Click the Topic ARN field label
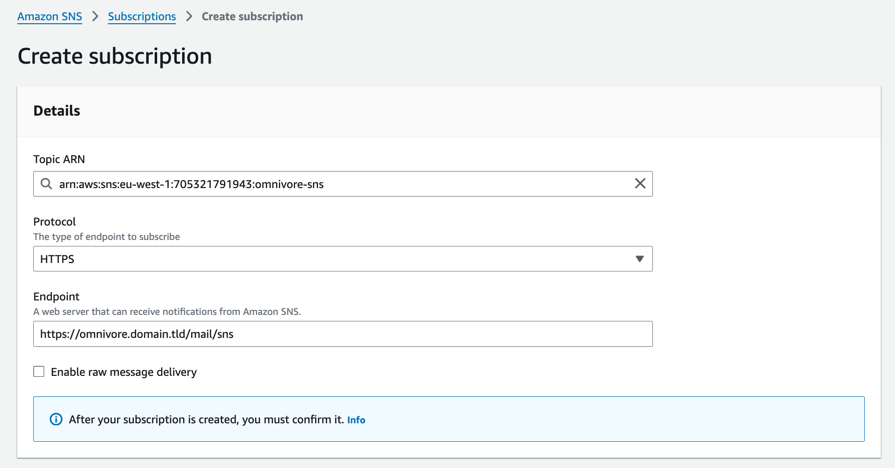This screenshot has height=468, width=895. (59, 159)
